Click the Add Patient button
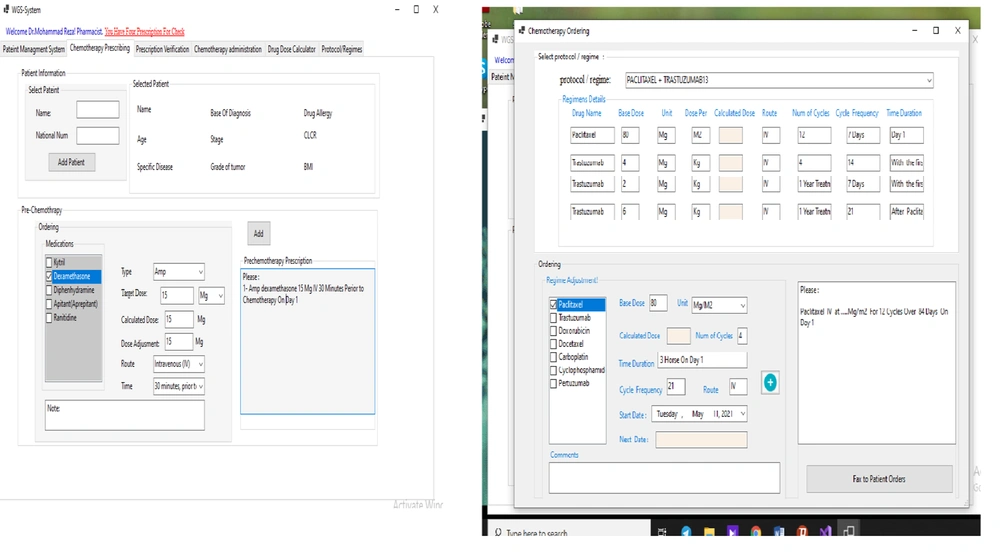The image size is (1000, 560). pos(71,162)
